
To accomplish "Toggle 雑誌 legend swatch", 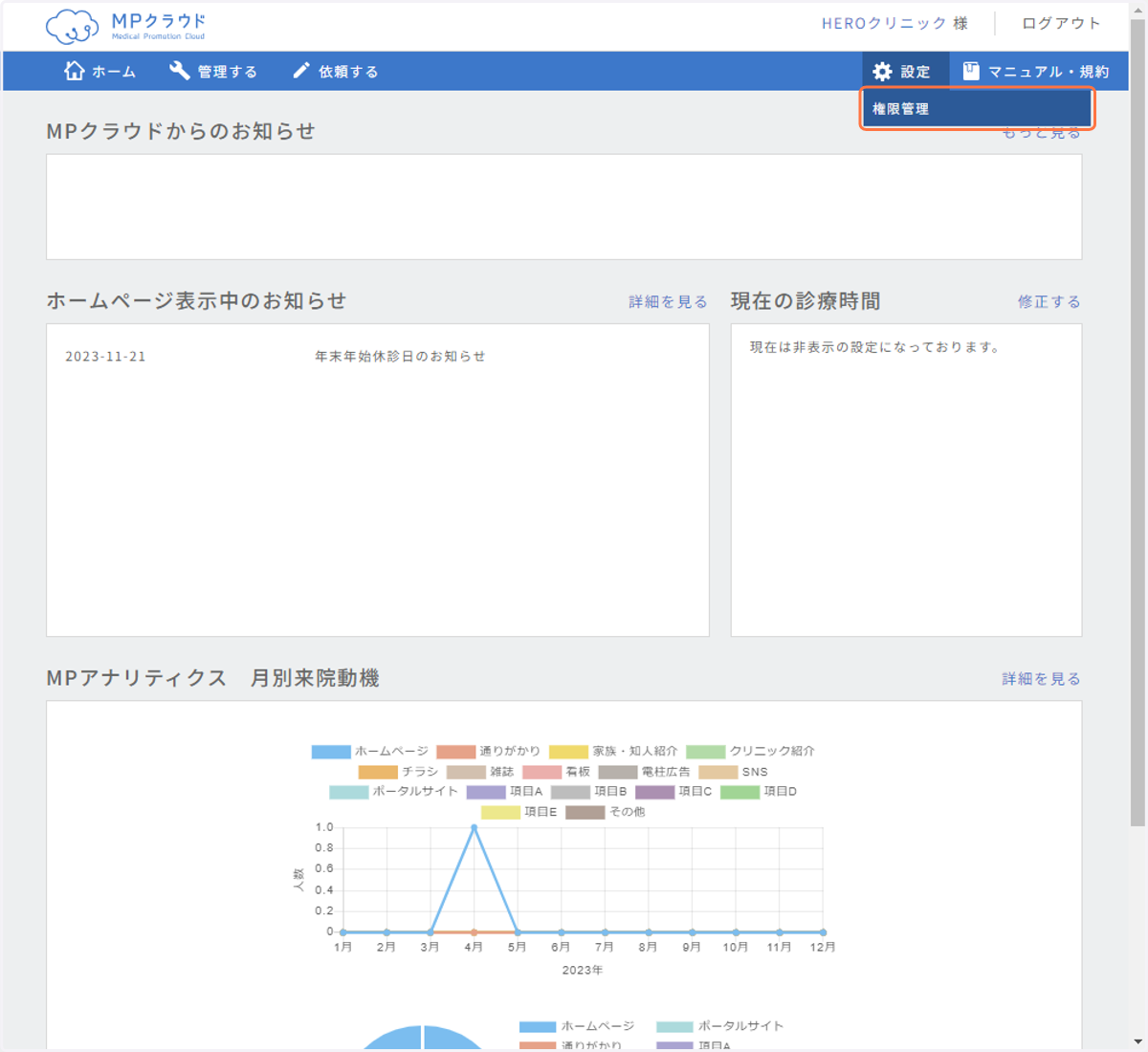I will click(x=466, y=772).
